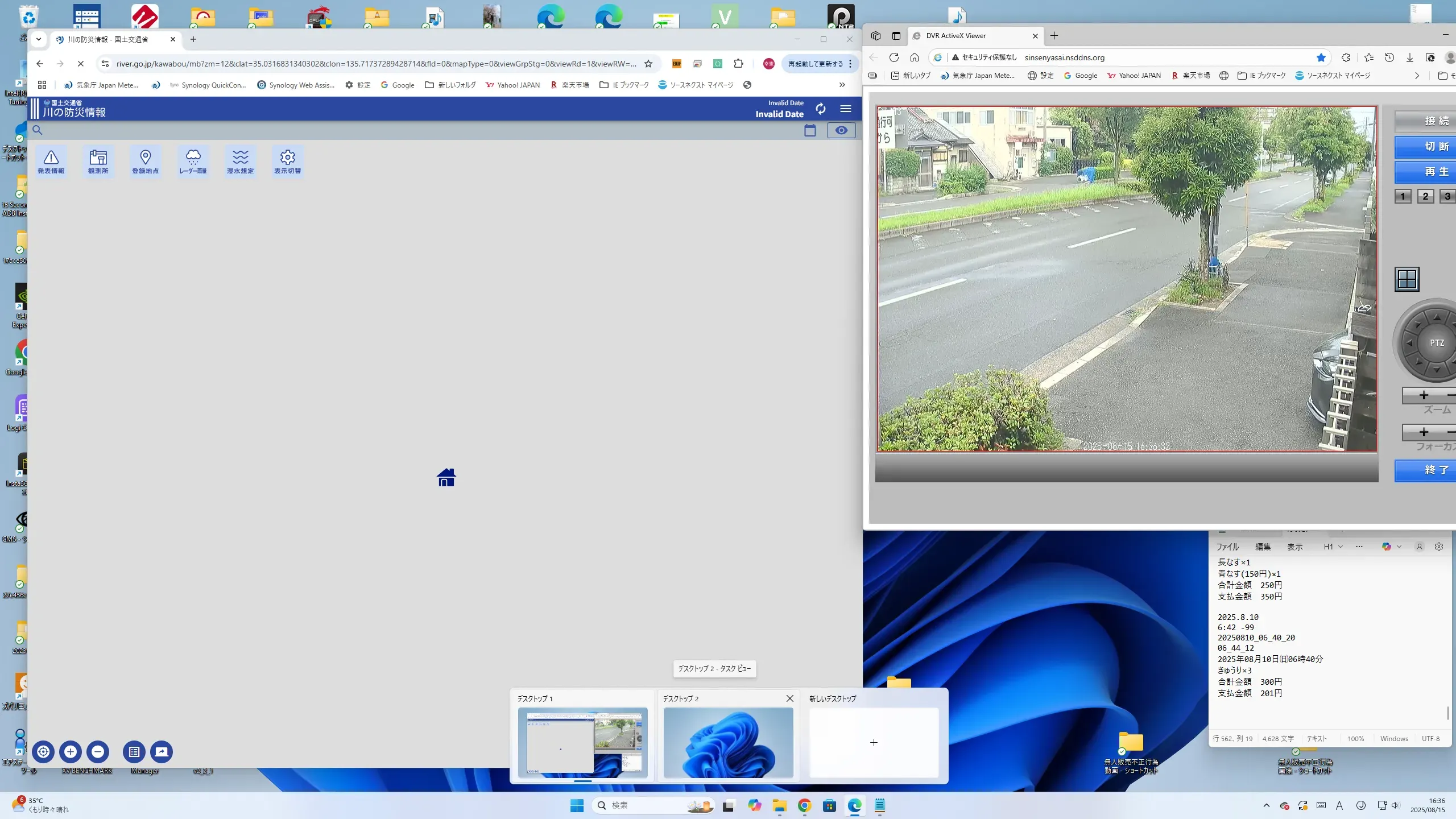Select camera channel 1 button
The image size is (1456, 819).
point(1403,196)
